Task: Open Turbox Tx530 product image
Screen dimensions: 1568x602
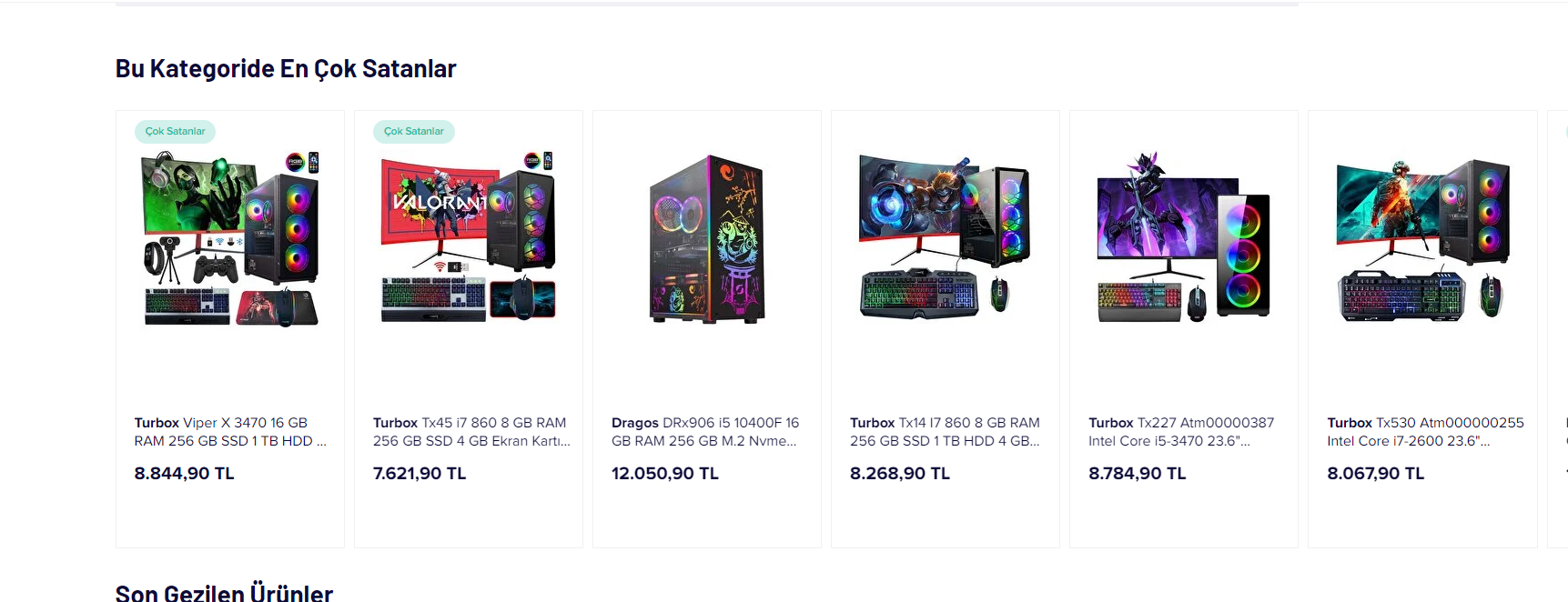Action: pos(1422,239)
